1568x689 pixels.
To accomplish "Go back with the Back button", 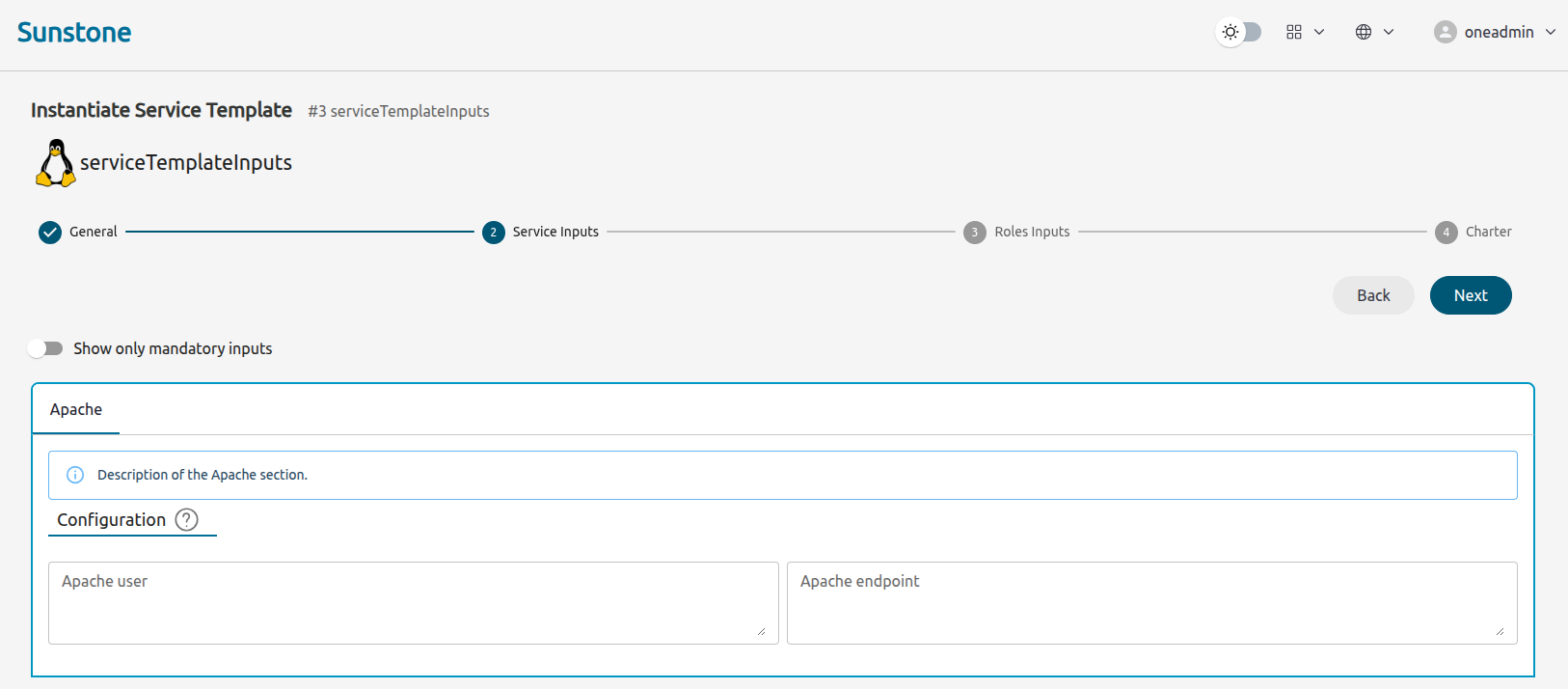I will tap(1373, 295).
